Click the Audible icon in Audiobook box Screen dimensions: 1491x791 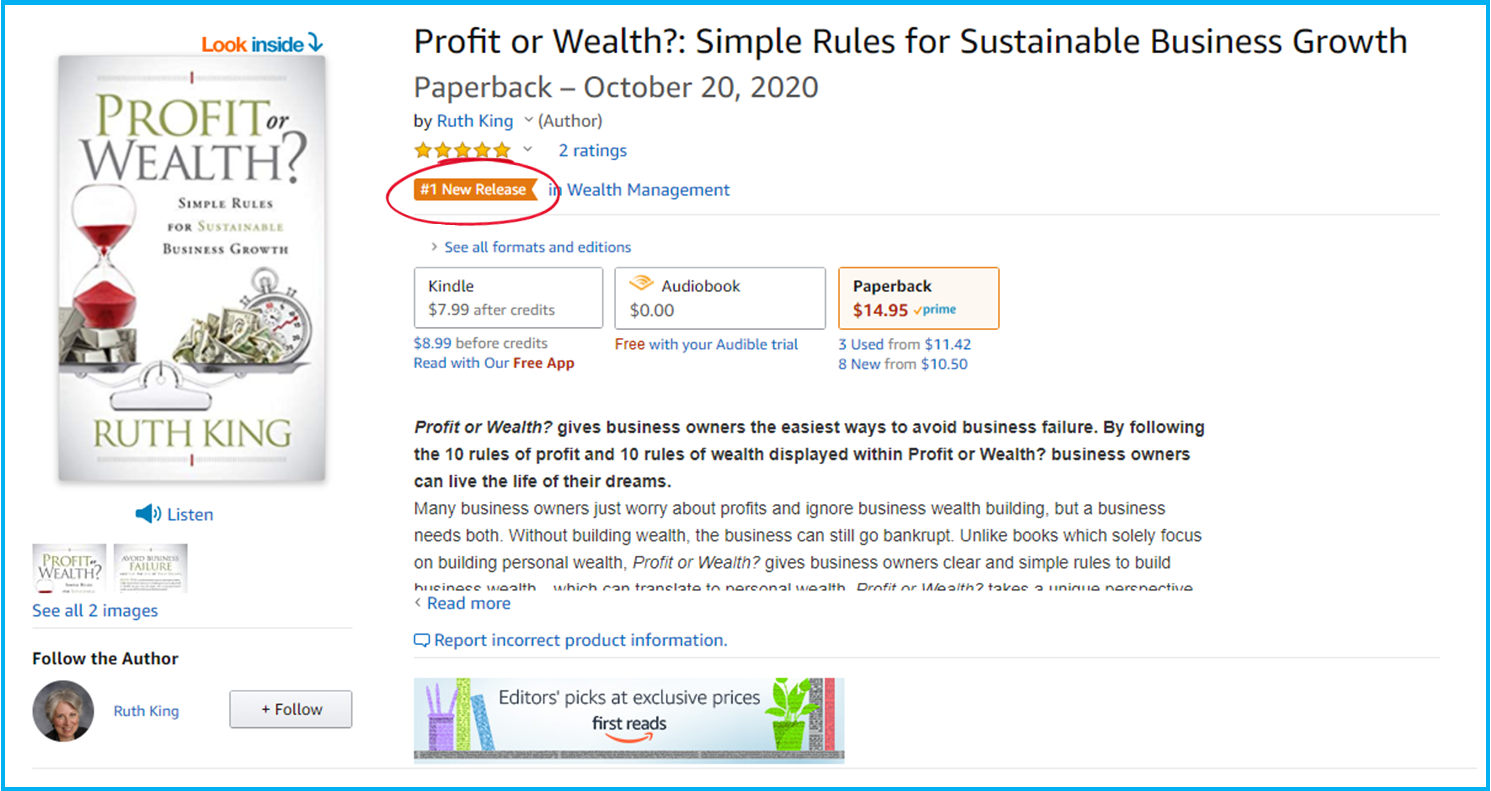[641, 285]
